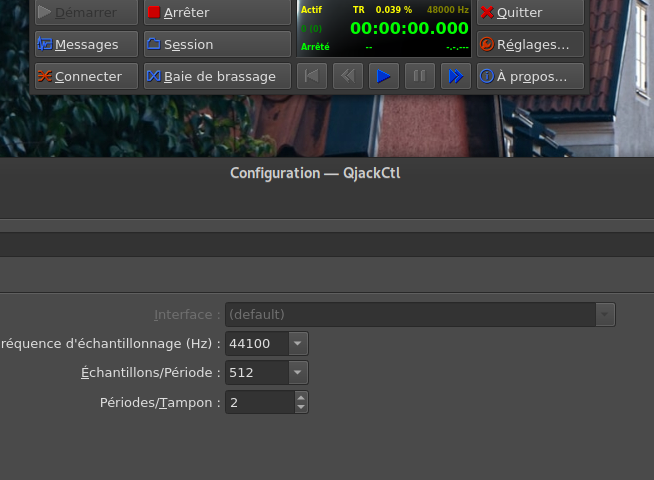Click into the Périodes/Tampon value field
This screenshot has width=654, height=480.
pos(260,402)
